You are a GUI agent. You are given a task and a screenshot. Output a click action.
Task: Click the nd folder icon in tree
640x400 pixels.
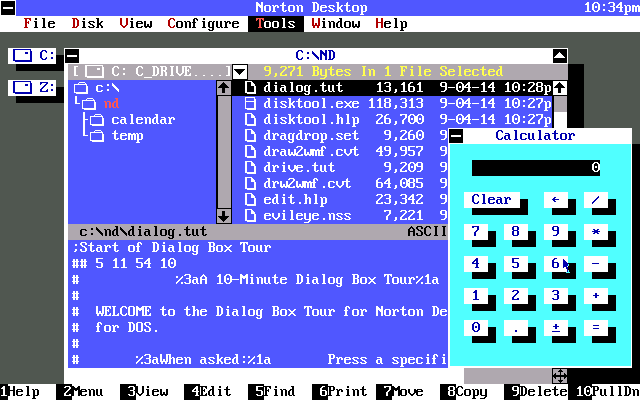(89, 104)
